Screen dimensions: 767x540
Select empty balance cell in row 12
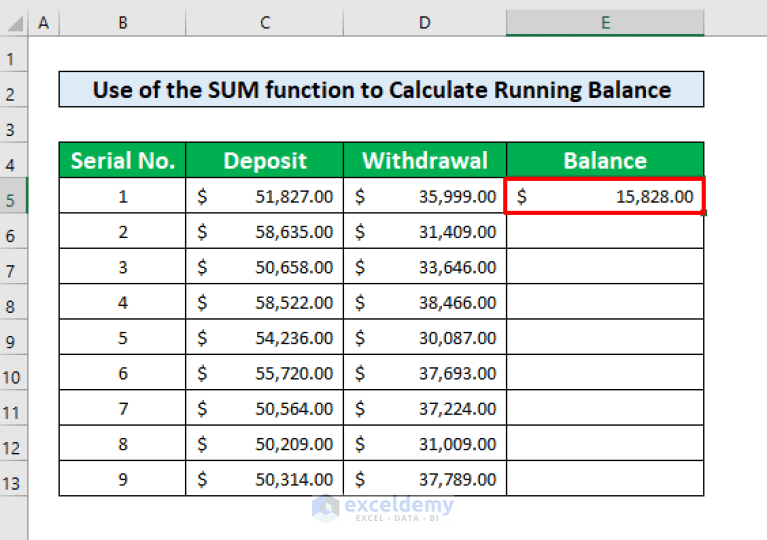coord(605,443)
